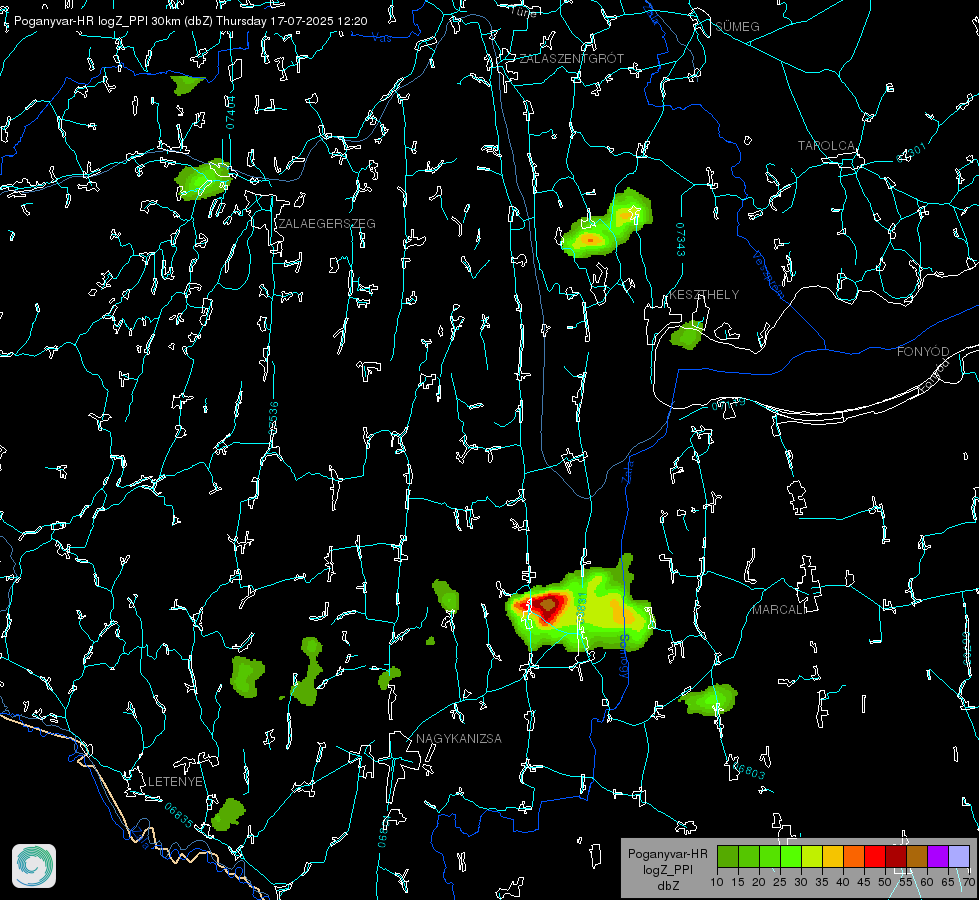Viewport: 979px width, 900px height.
Task: Click the legend label logZ_PPI
Action: pos(667,869)
